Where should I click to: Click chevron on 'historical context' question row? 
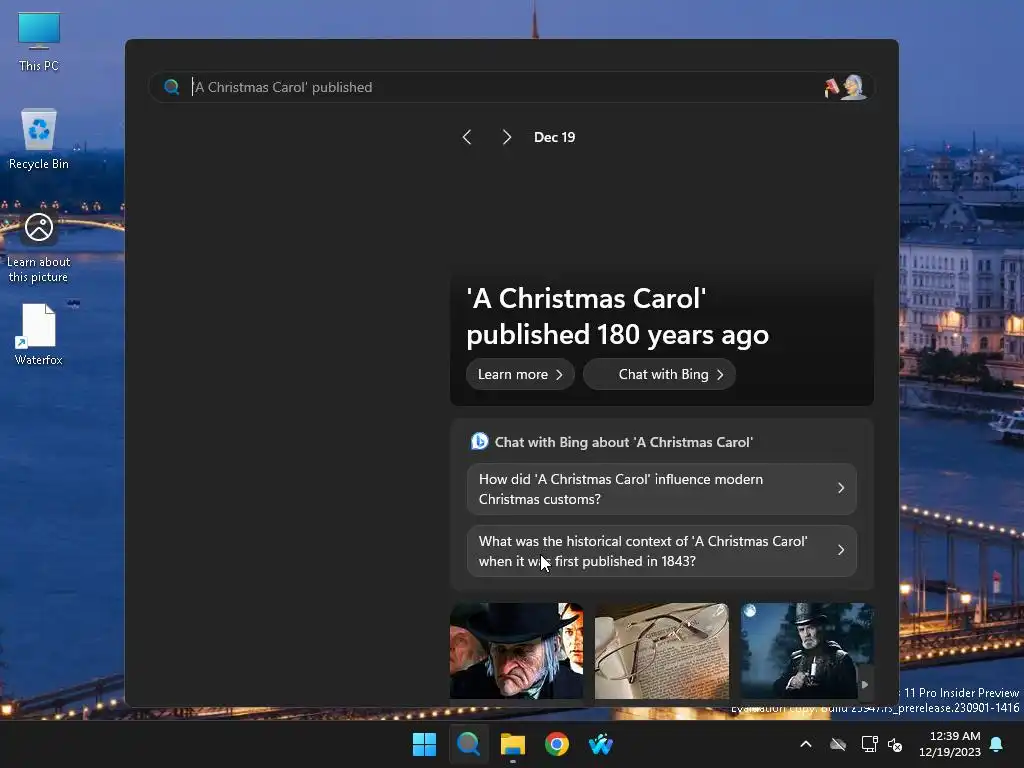click(841, 551)
